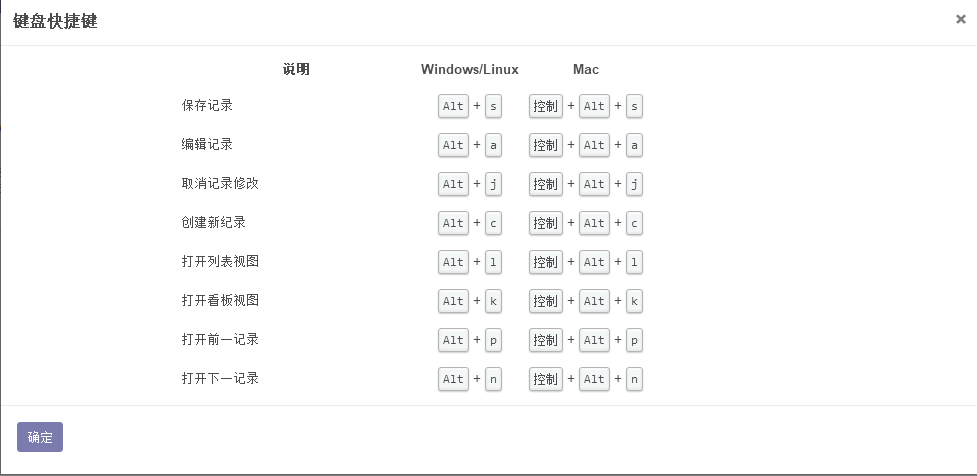Click the 'k' key under Windows/Linux
977x476 pixels.
[493, 301]
